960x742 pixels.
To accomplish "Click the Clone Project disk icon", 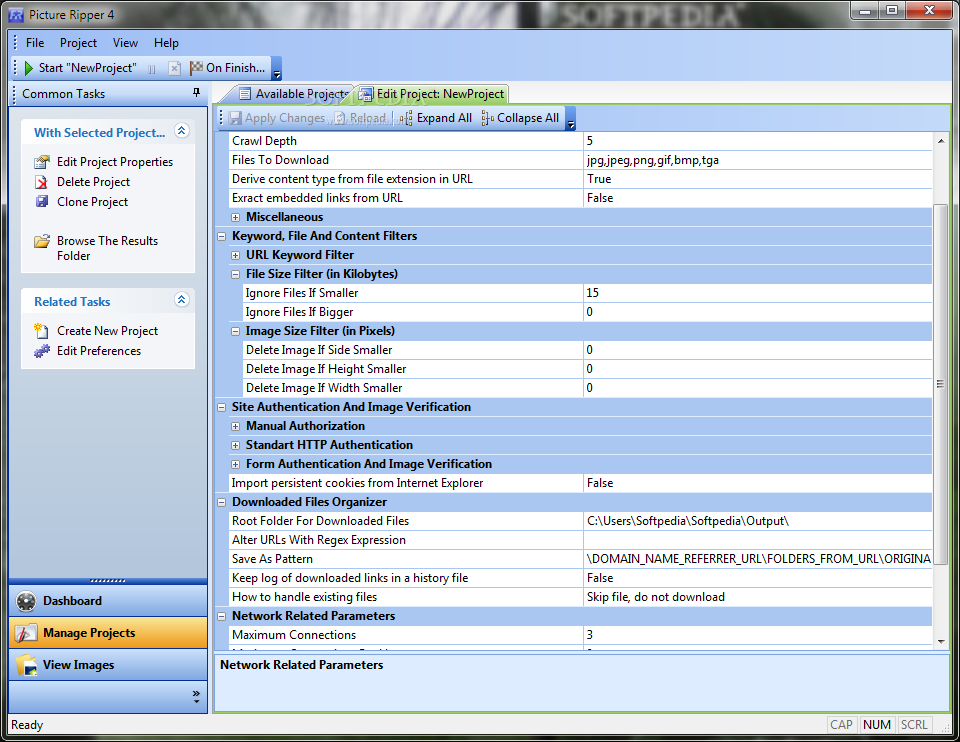I will coord(42,201).
